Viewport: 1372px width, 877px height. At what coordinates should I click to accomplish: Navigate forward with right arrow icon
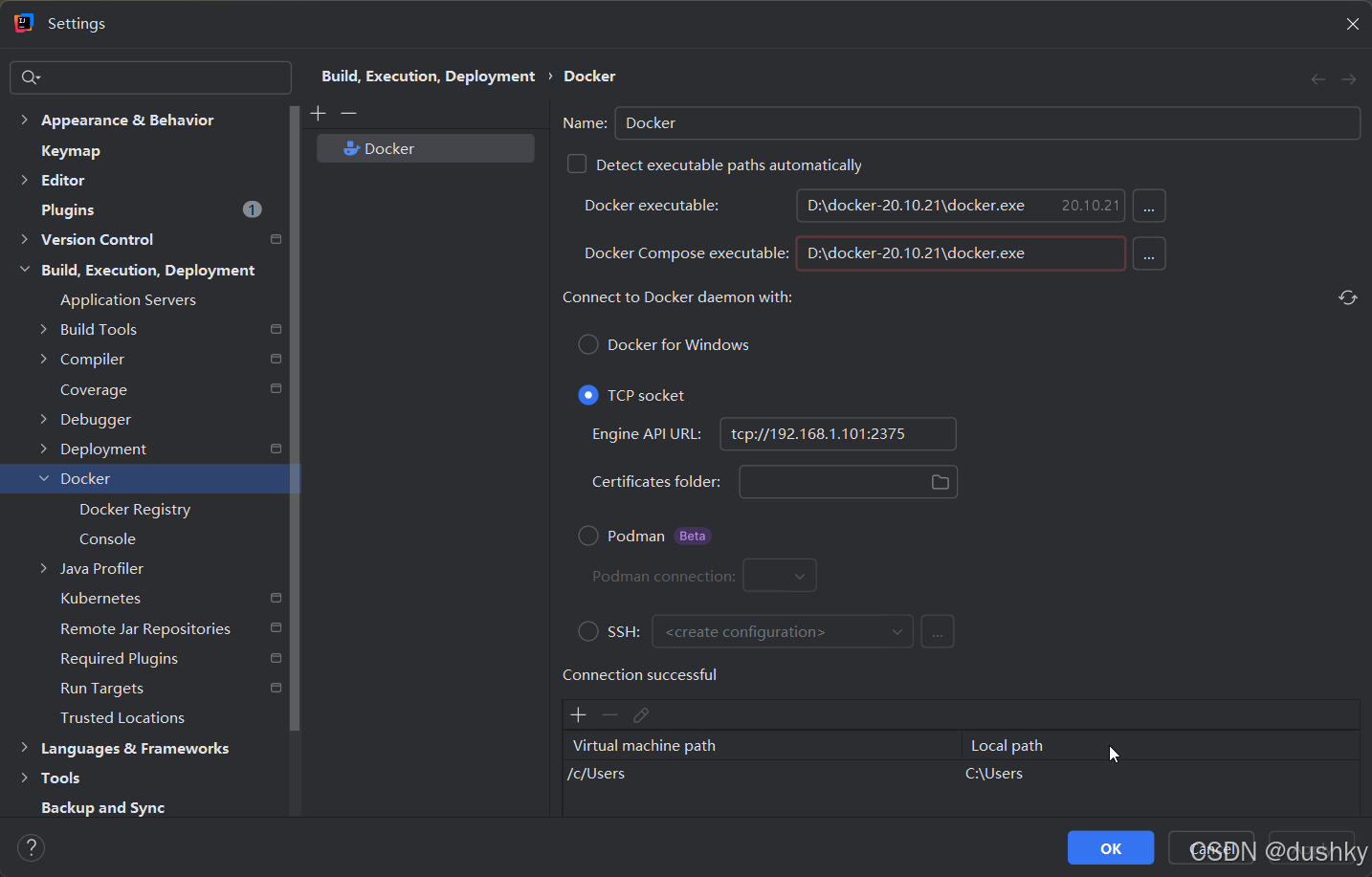point(1349,79)
